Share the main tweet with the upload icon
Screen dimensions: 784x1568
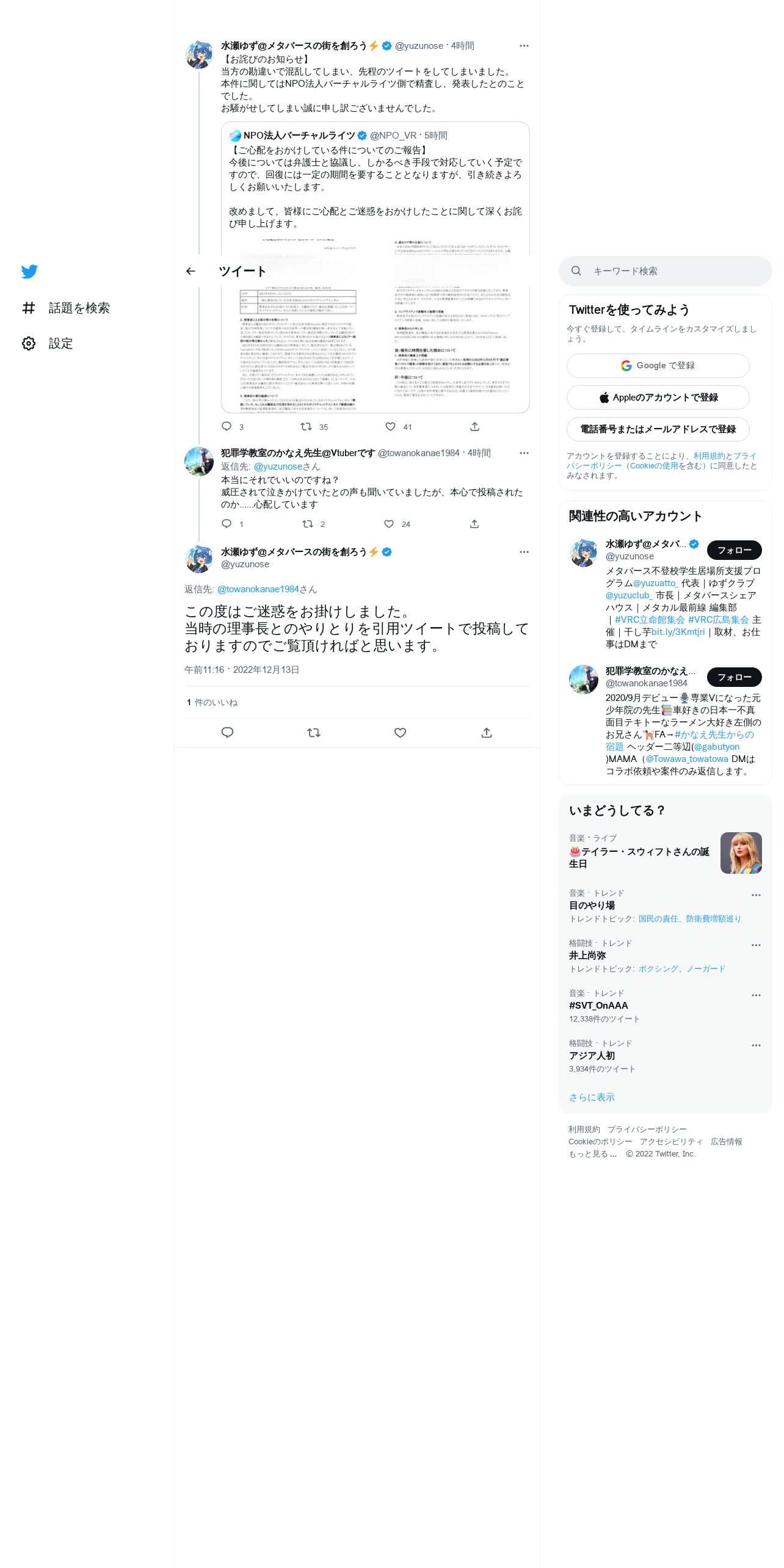pos(487,733)
